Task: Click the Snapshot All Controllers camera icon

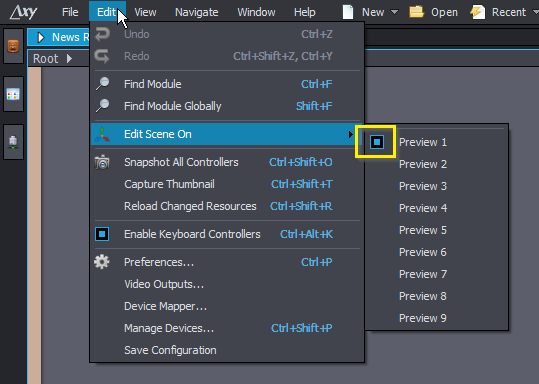Action: tap(102, 162)
